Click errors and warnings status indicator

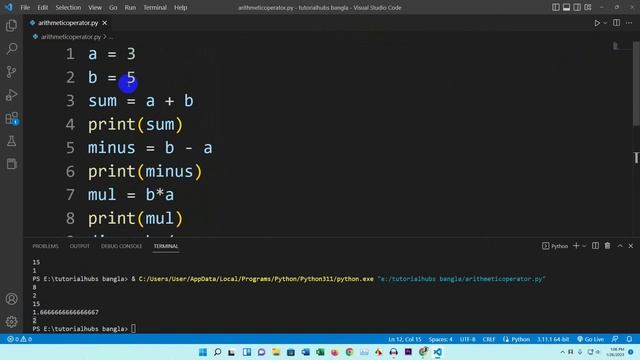point(19,339)
